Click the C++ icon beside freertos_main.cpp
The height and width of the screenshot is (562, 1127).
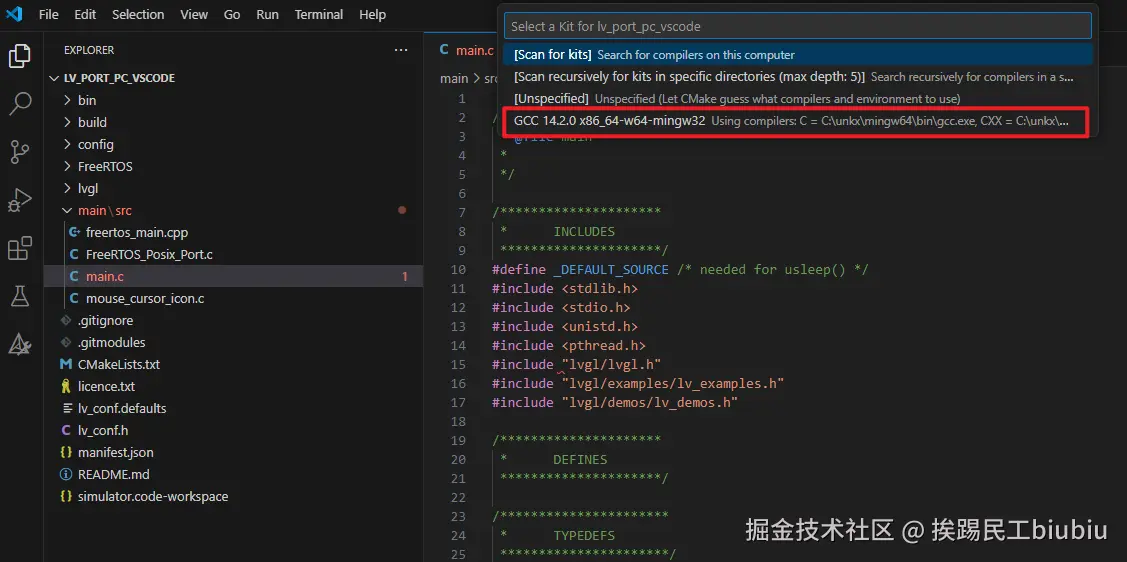tap(73, 232)
